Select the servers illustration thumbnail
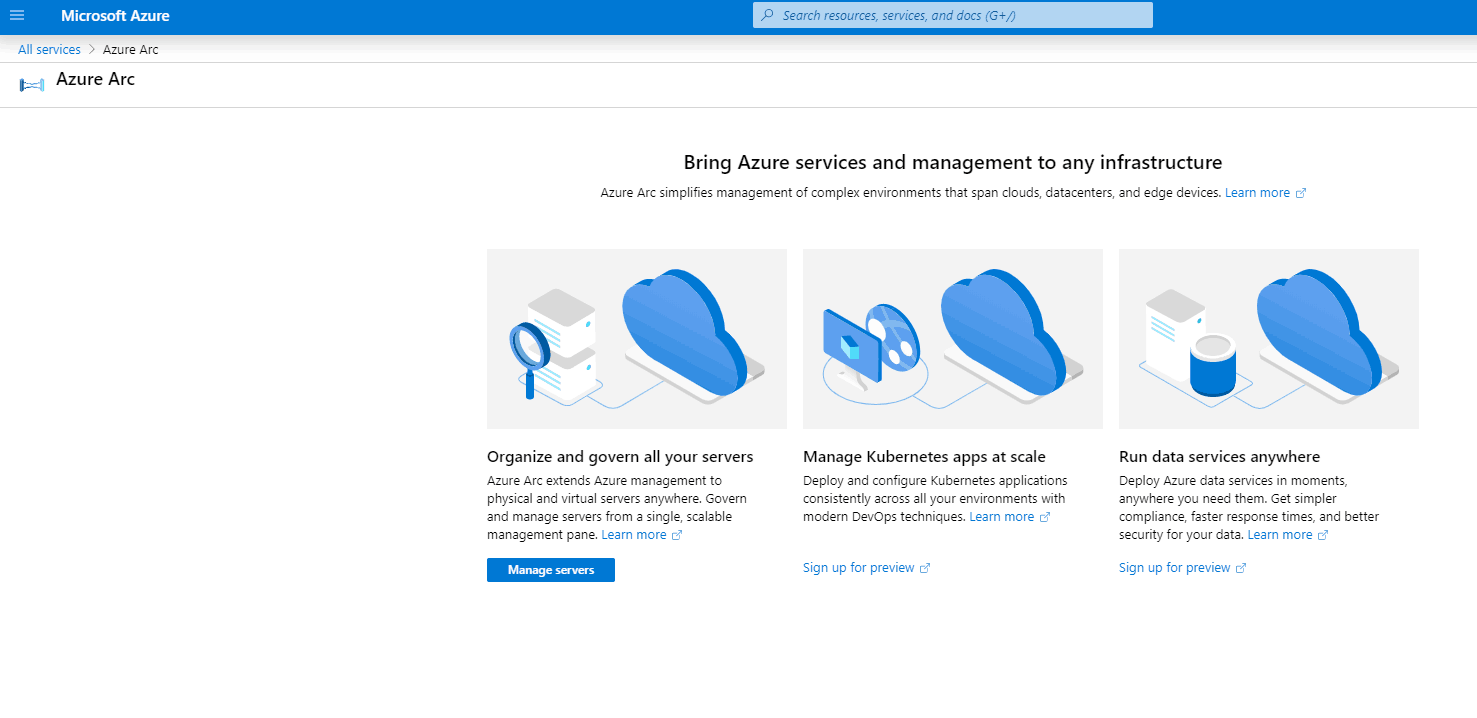The width and height of the screenshot is (1477, 718). coord(636,338)
